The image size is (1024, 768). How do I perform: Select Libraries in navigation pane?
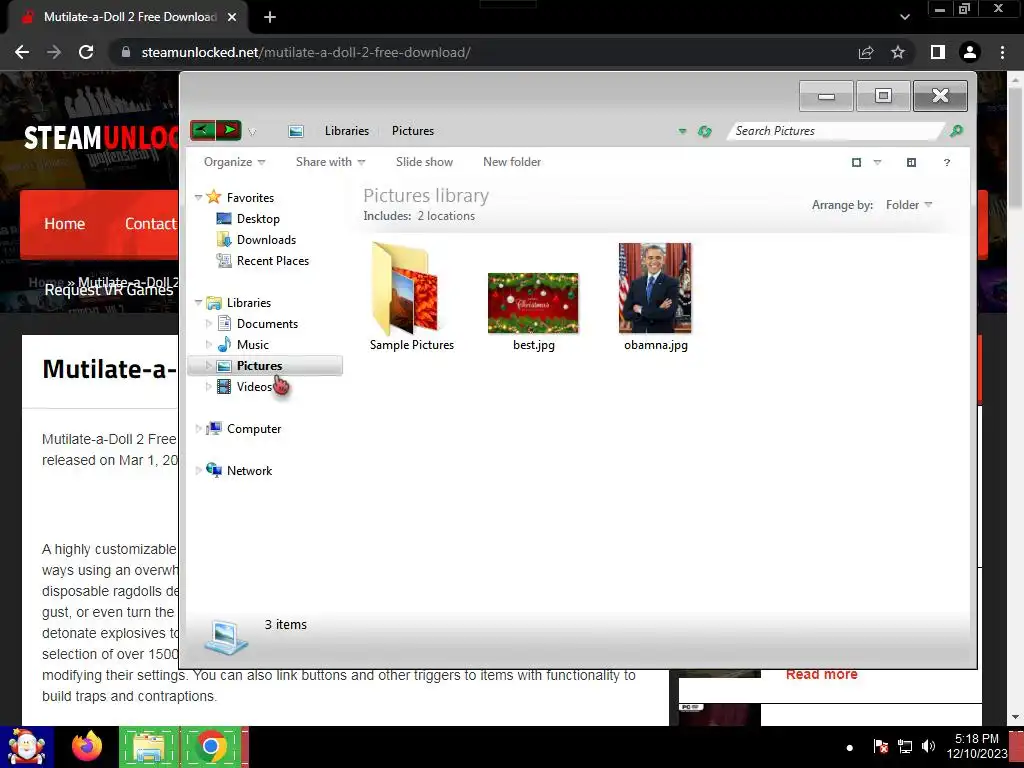click(x=248, y=303)
